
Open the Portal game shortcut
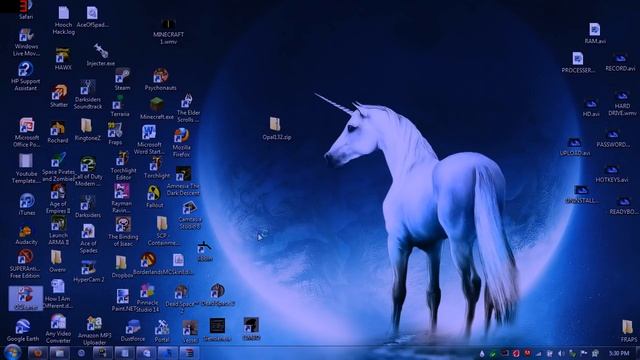coord(162,331)
